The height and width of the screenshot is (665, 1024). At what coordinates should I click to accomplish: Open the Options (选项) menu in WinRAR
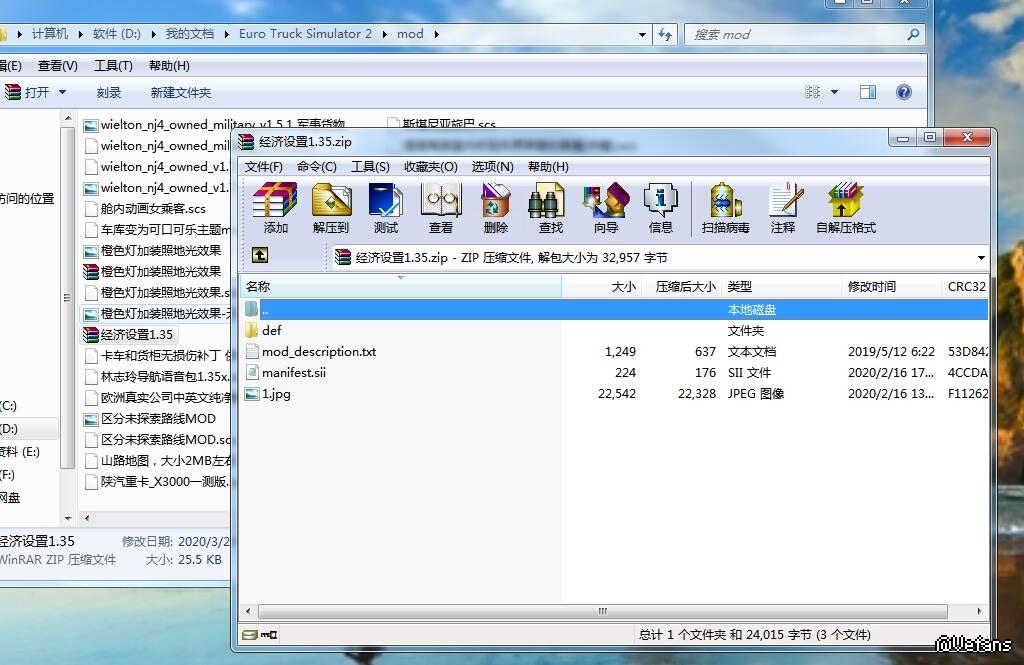click(x=492, y=167)
